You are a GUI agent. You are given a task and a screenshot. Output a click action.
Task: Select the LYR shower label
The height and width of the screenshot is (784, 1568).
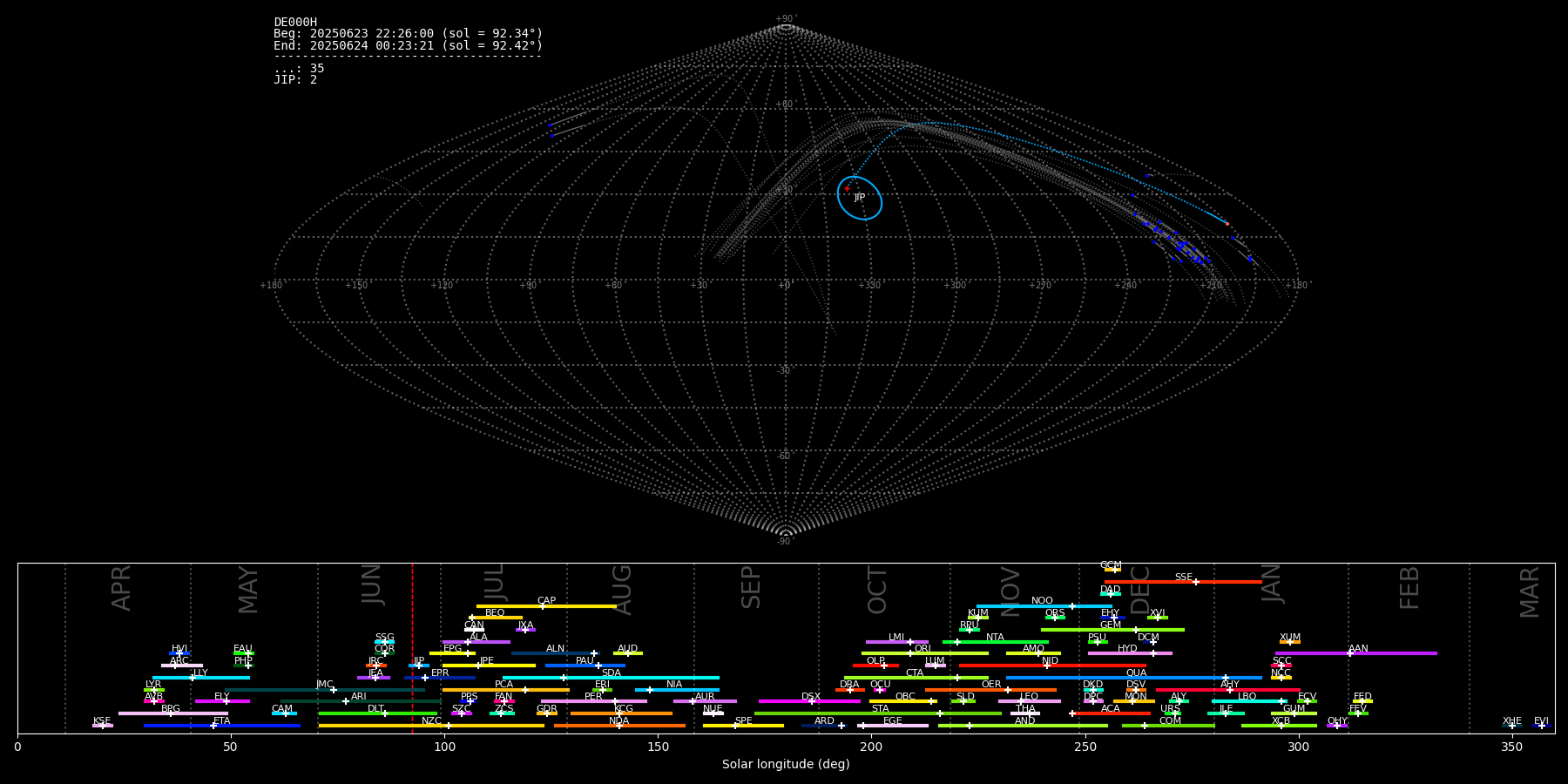coord(153,685)
